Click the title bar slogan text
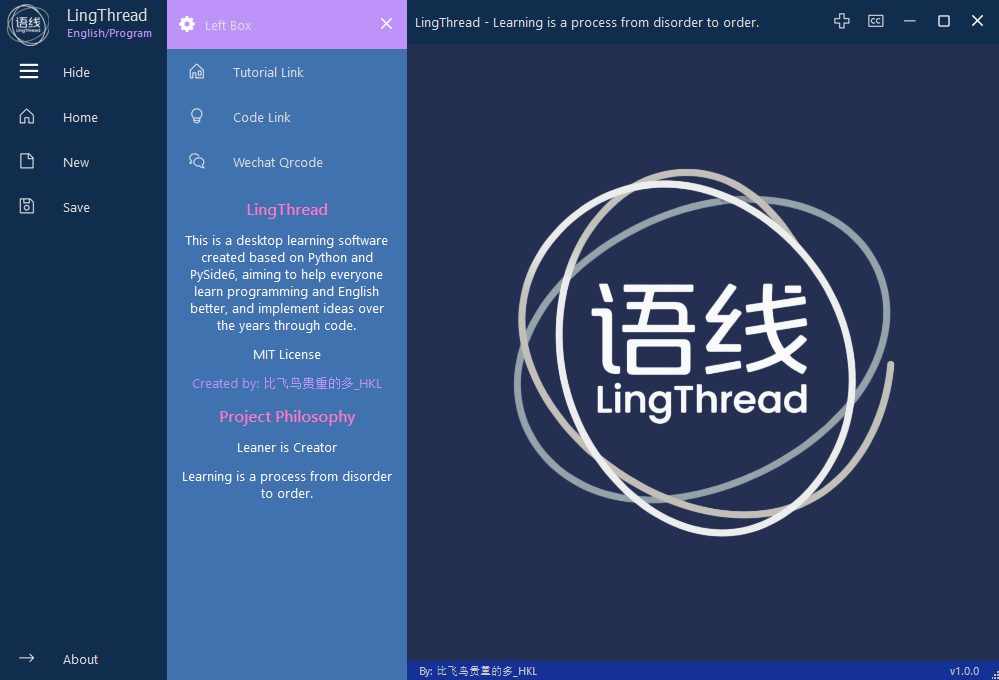 [x=587, y=22]
